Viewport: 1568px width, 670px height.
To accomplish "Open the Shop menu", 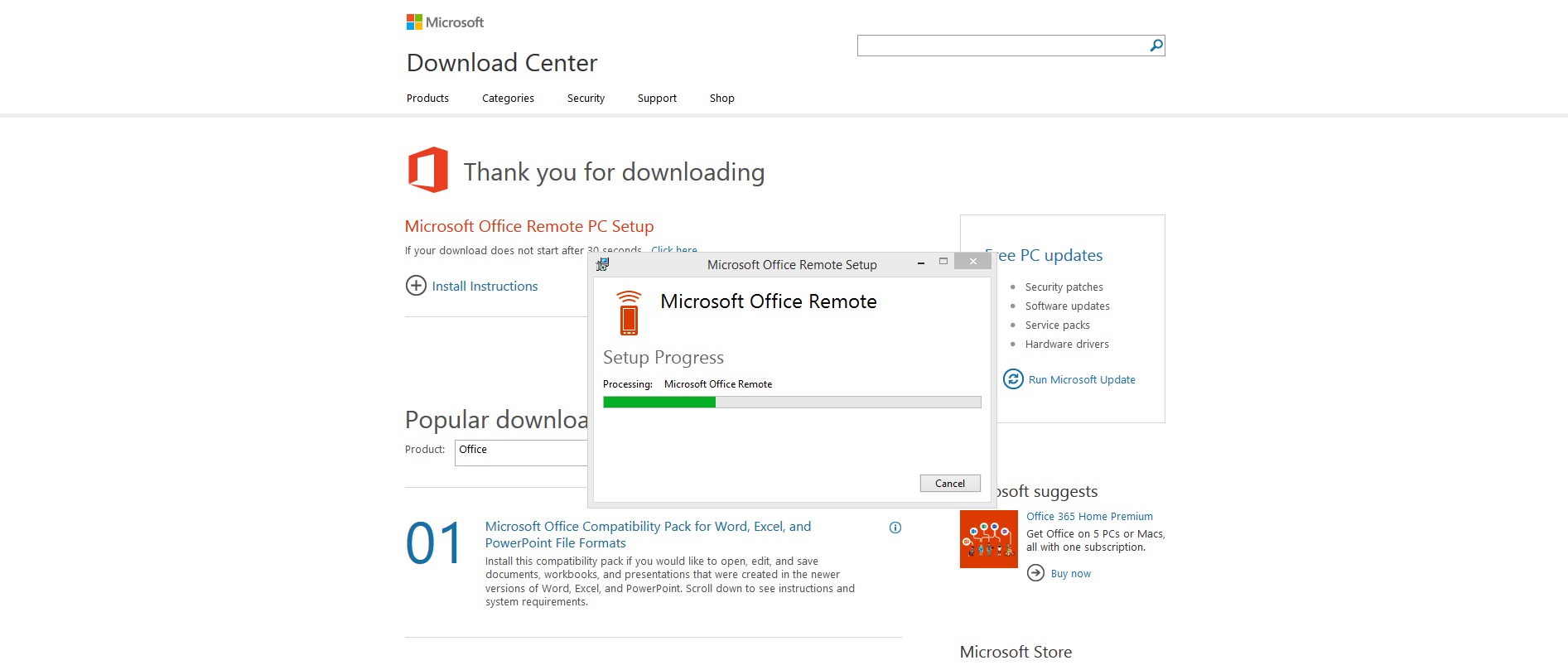I will (x=721, y=98).
